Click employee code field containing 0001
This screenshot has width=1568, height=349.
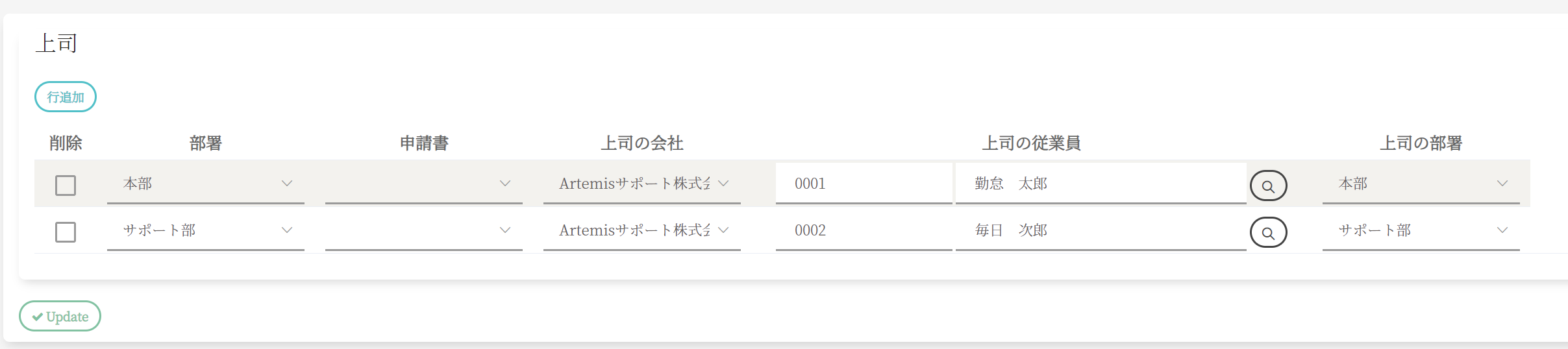tap(863, 184)
